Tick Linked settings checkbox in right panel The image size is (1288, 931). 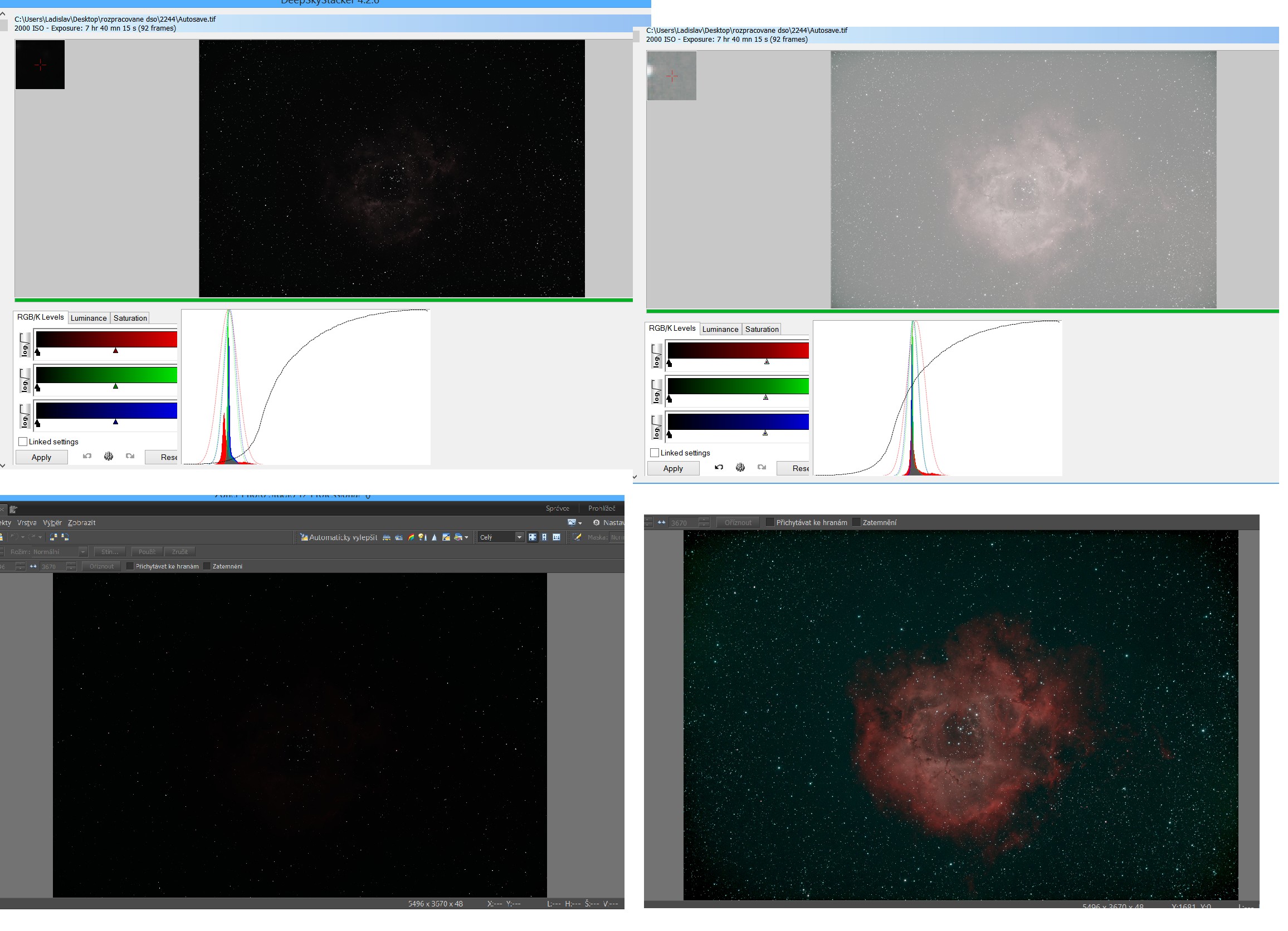(654, 453)
